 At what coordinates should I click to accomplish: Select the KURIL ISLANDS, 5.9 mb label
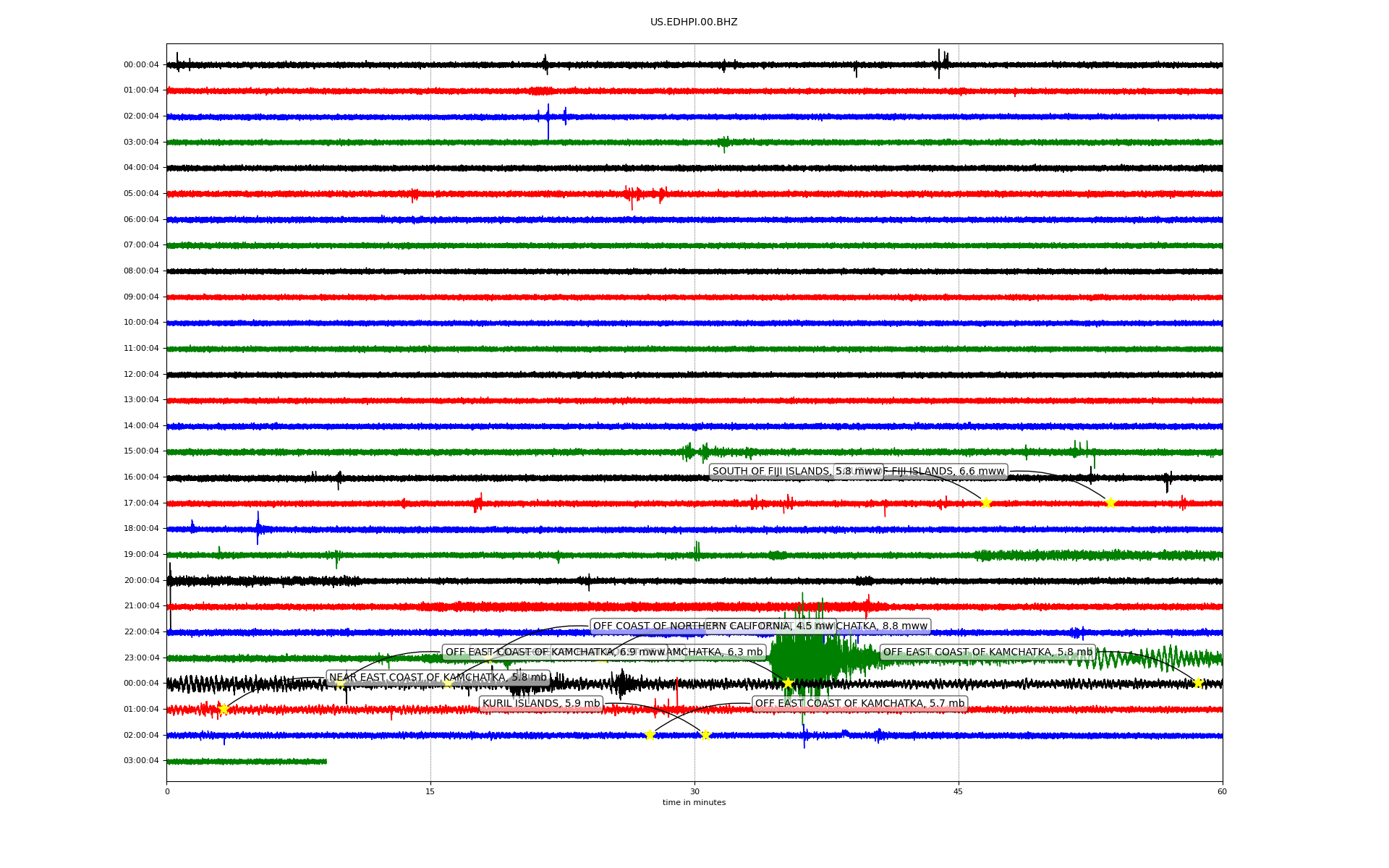pyautogui.click(x=541, y=703)
